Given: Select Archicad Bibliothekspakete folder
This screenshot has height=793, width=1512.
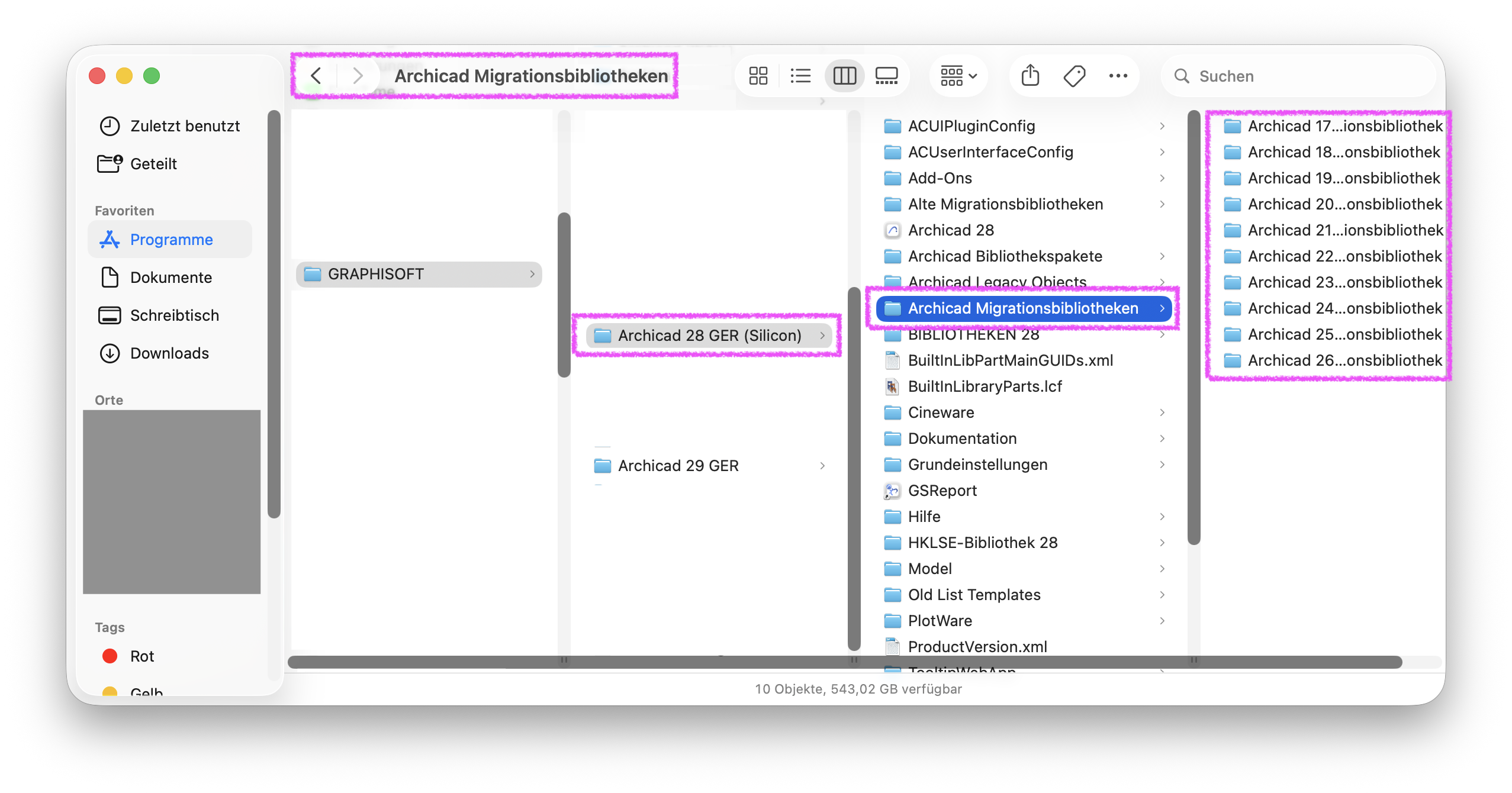Looking at the screenshot, I should [1024, 256].
